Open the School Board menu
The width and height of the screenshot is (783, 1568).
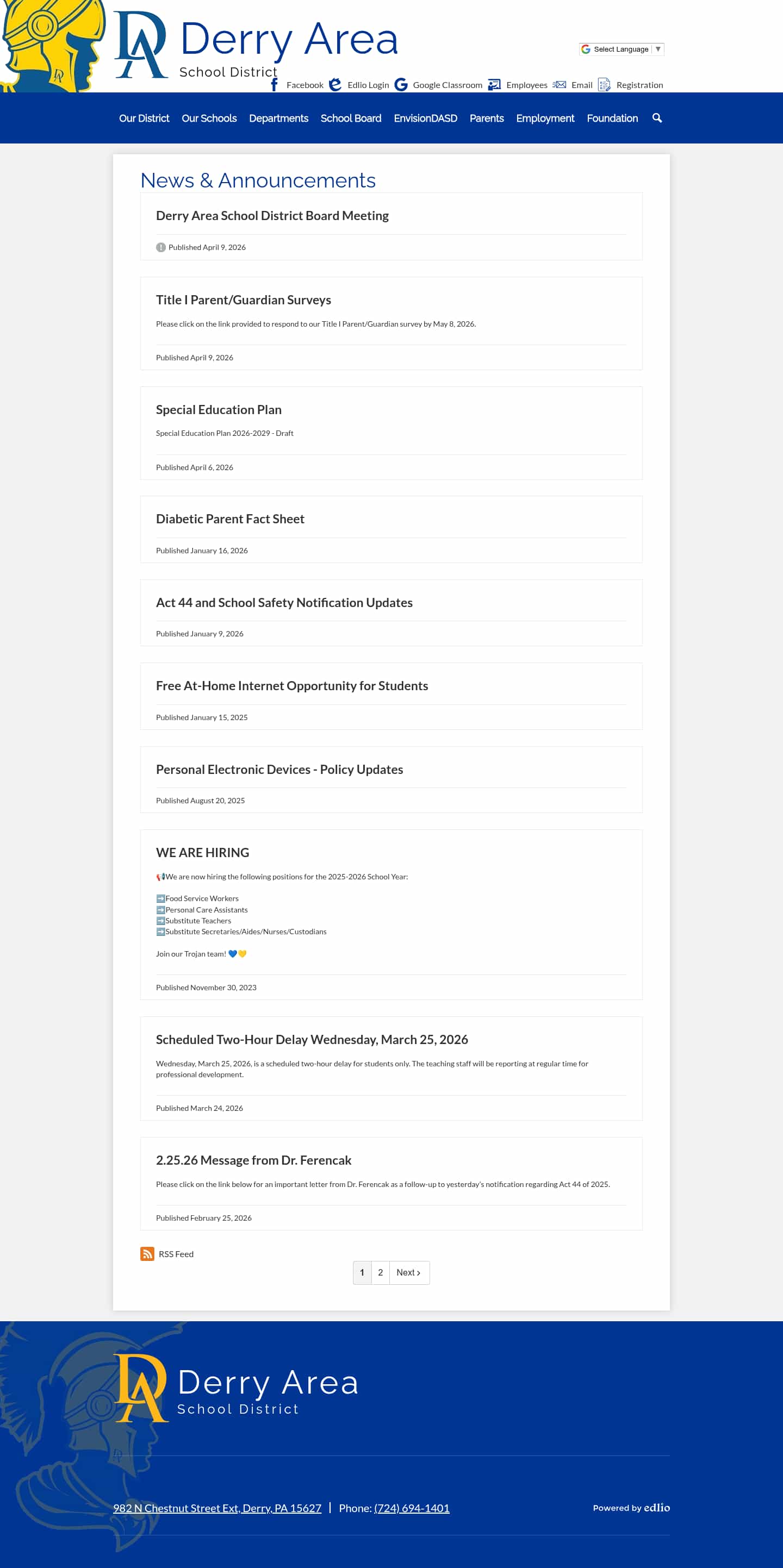pyautogui.click(x=351, y=118)
